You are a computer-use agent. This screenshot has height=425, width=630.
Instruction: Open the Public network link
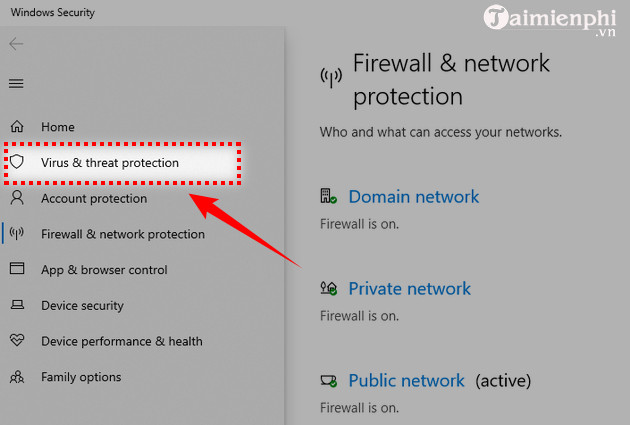click(x=406, y=381)
